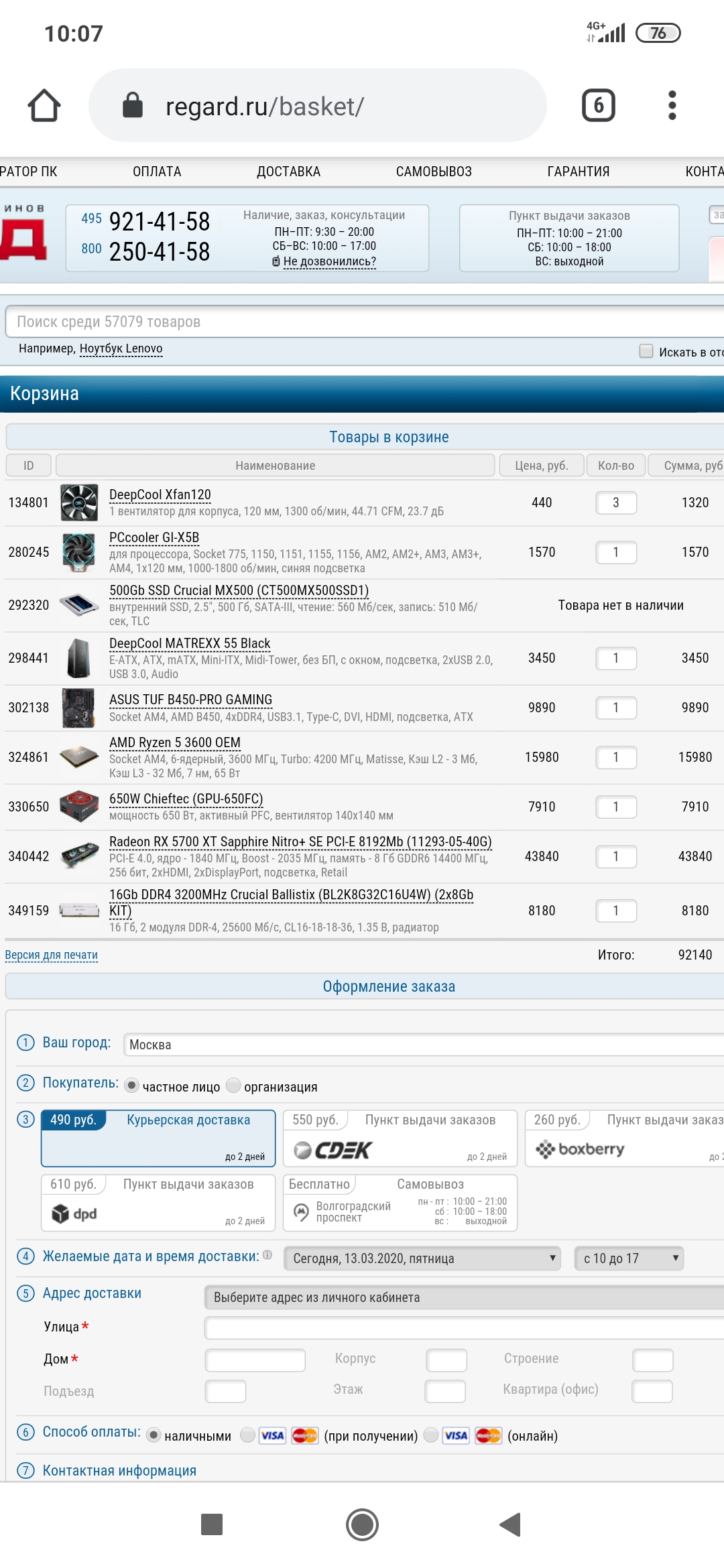The width and height of the screenshot is (724, 1568).
Task: Click the boxberry logo in pickup option
Action: pyautogui.click(x=580, y=1149)
